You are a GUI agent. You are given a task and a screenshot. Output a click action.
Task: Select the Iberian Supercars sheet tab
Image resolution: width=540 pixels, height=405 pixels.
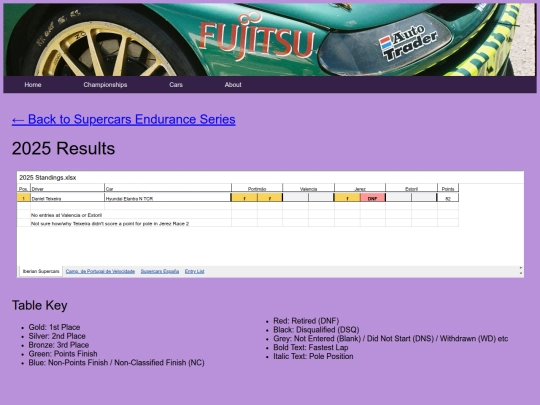pos(41,271)
